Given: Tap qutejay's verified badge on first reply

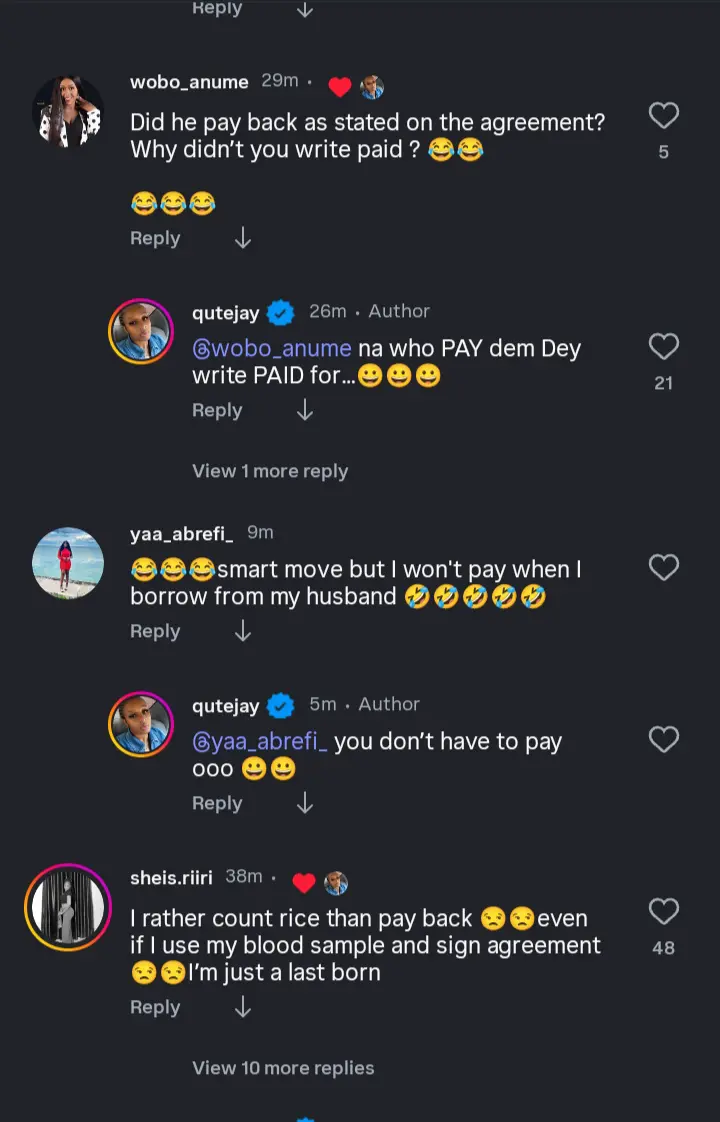Looking at the screenshot, I should tap(281, 313).
